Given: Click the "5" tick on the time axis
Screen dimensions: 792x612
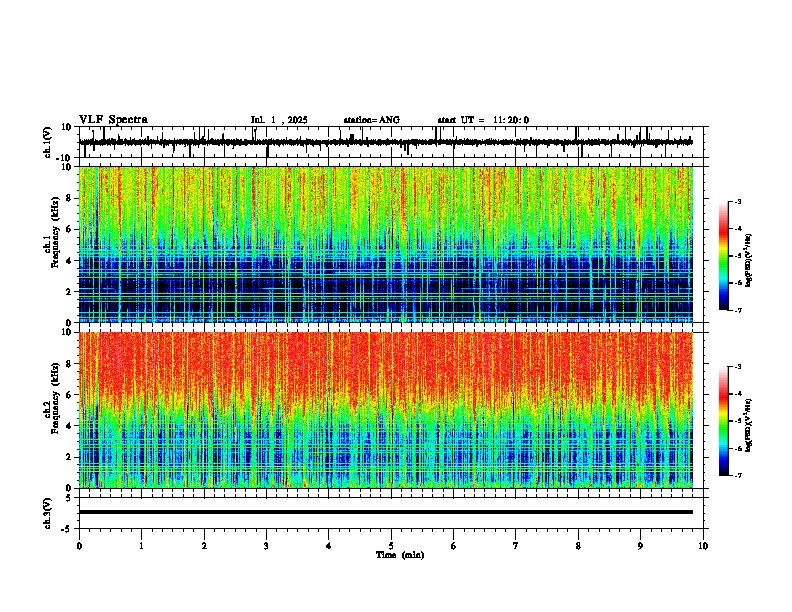Looking at the screenshot, I should (x=391, y=546).
